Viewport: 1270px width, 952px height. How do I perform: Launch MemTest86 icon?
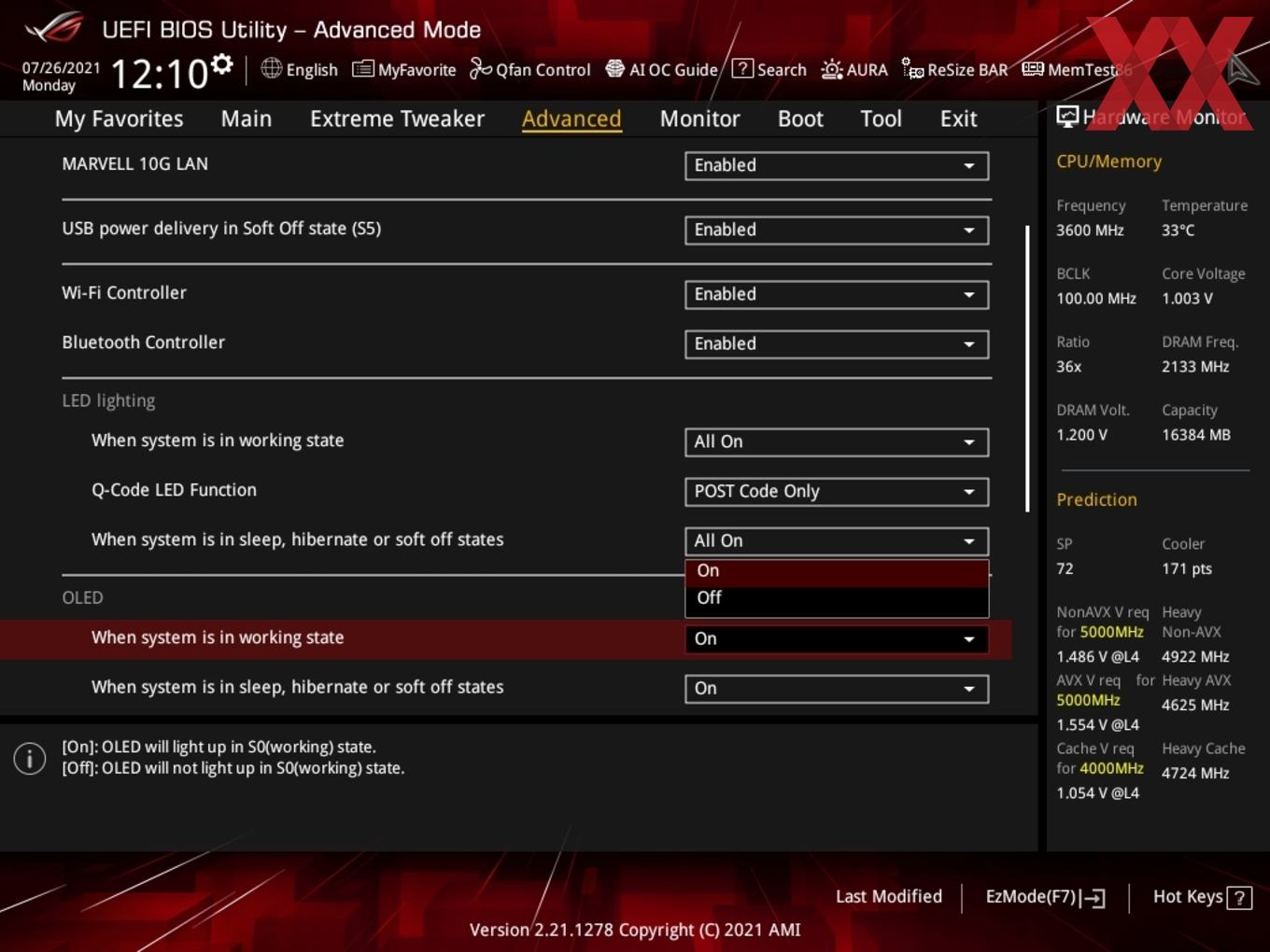[x=1033, y=69]
